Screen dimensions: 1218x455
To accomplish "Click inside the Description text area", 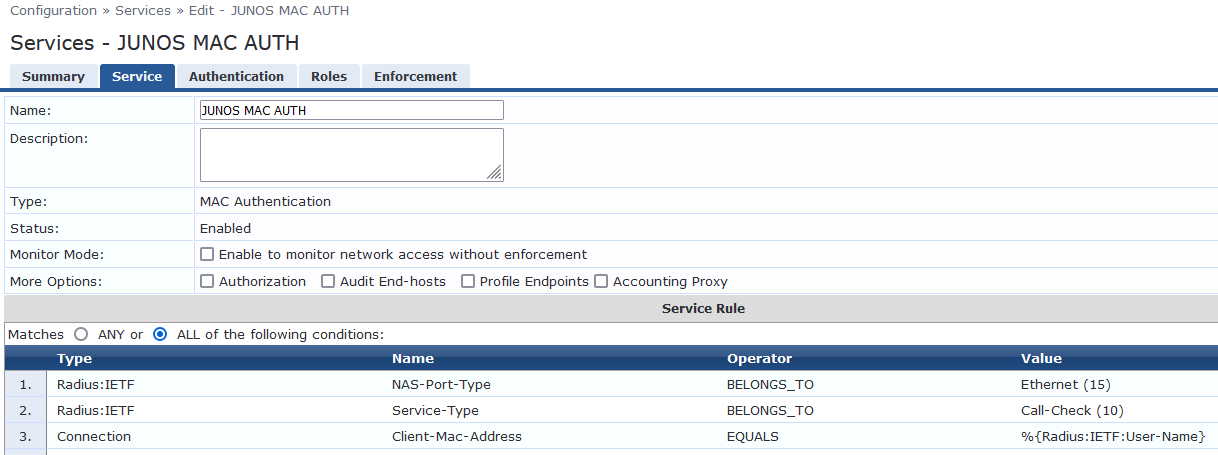I will 351,155.
